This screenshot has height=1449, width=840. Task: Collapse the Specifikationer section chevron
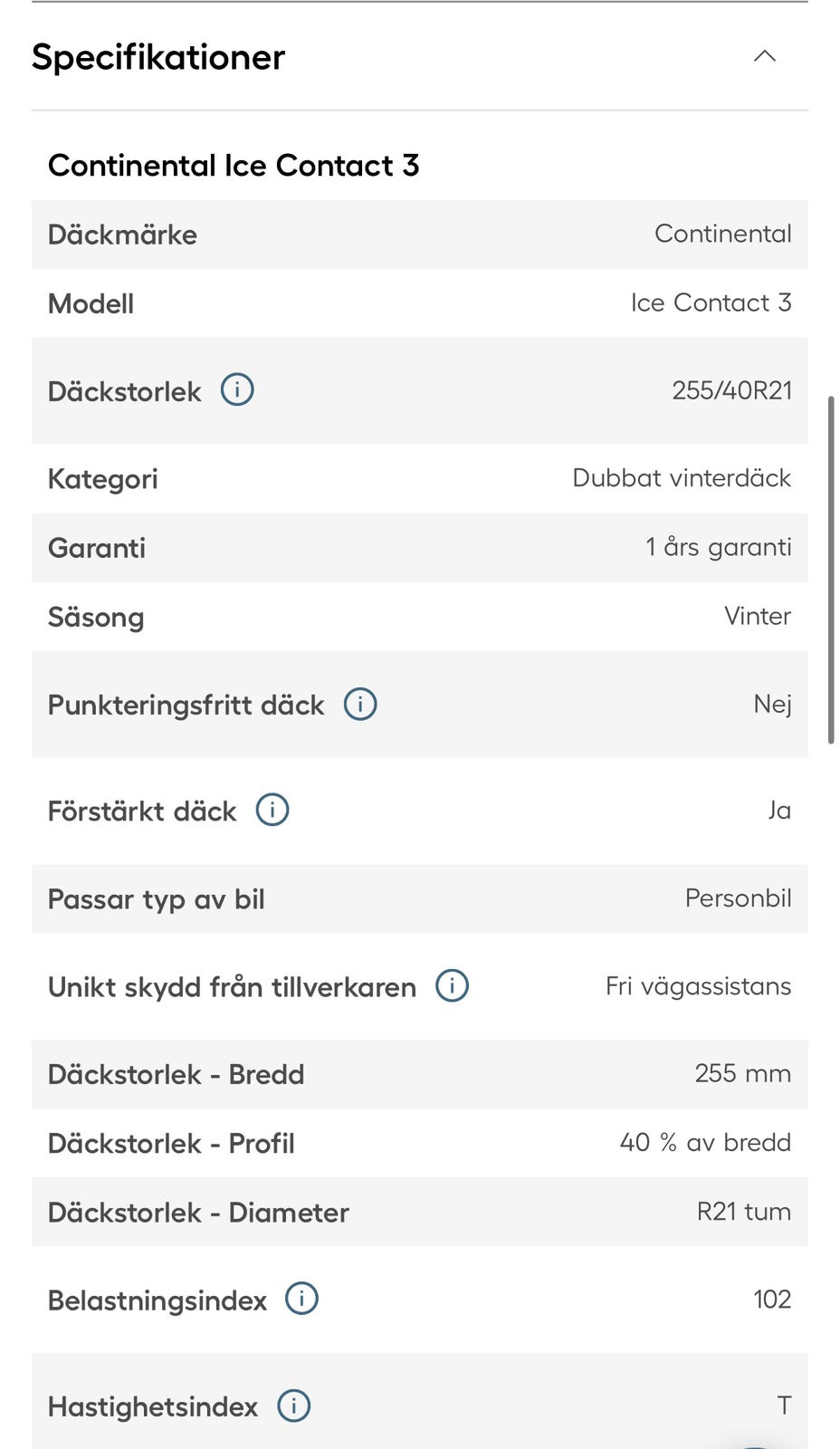tap(765, 56)
